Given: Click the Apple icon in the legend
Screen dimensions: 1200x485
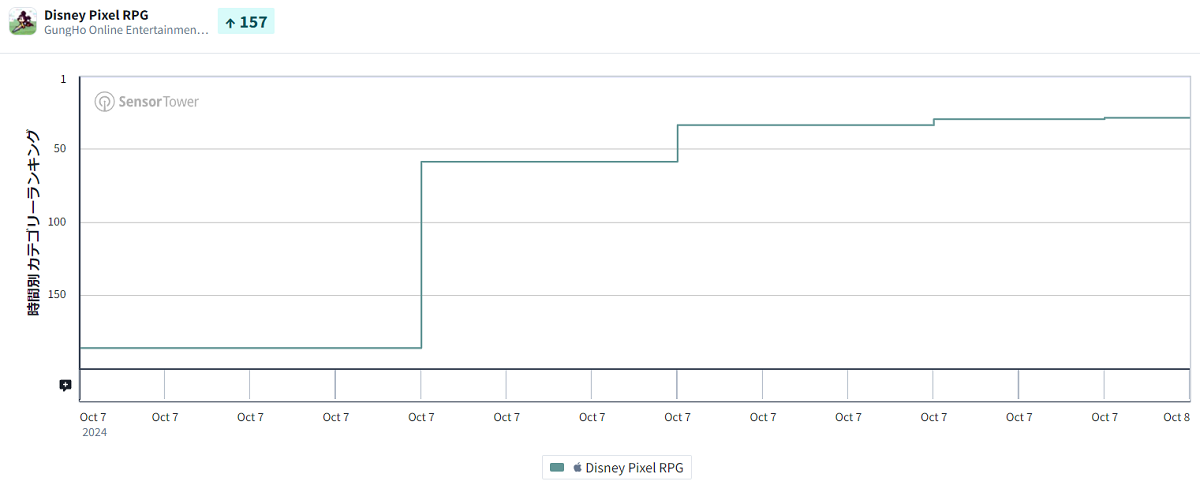Looking at the screenshot, I should (577, 467).
